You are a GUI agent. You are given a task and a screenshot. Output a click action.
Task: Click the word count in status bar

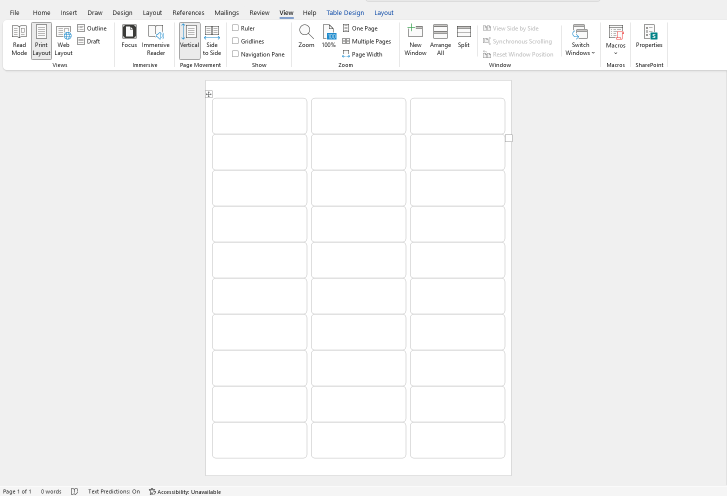[51, 491]
